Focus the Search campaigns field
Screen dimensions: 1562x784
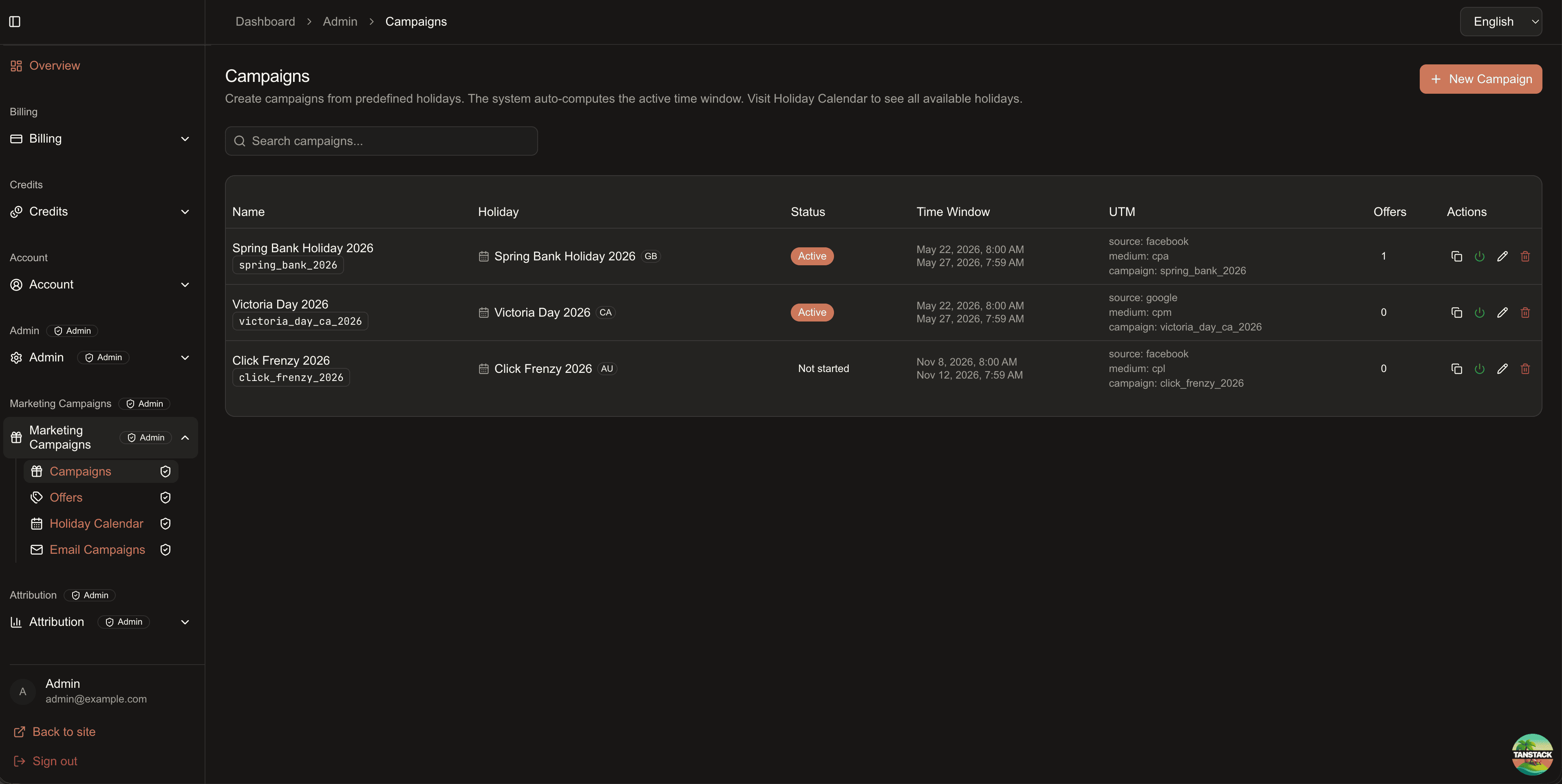click(x=381, y=141)
